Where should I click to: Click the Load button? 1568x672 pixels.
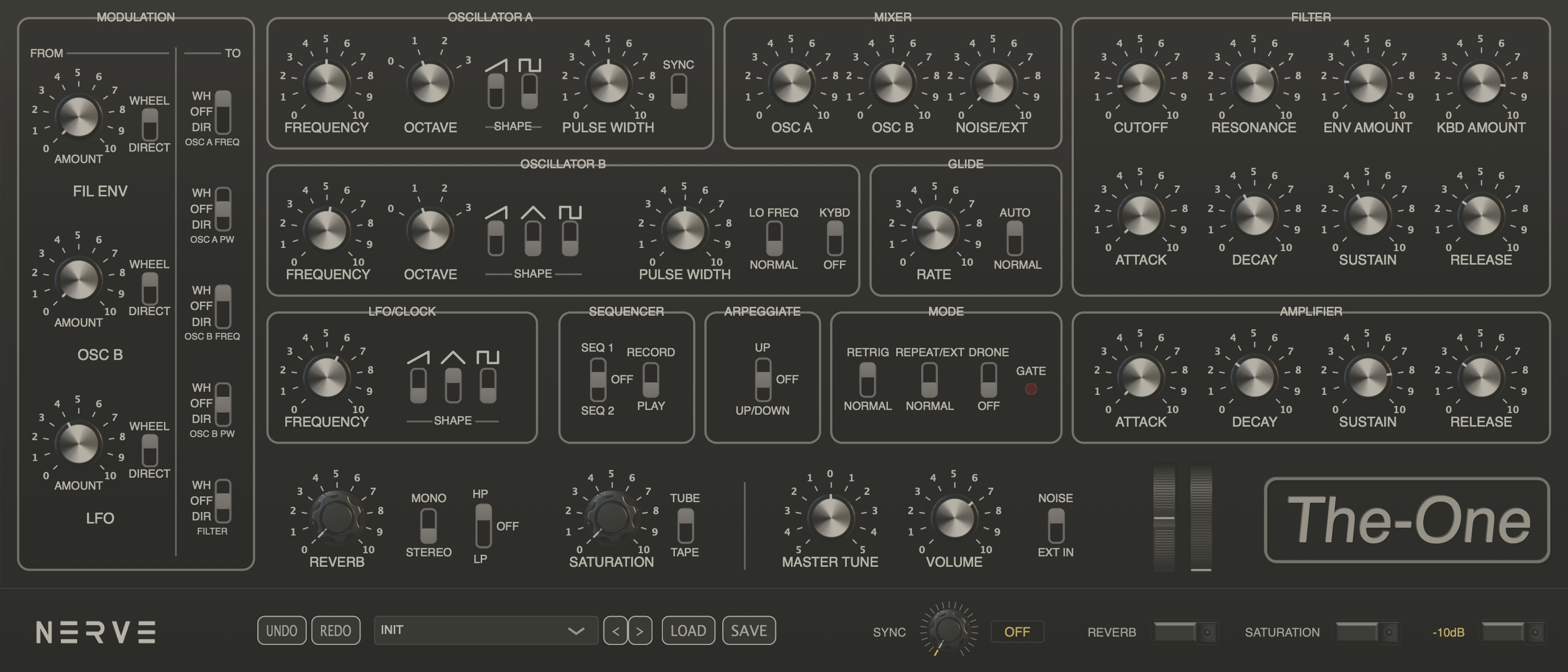(688, 631)
